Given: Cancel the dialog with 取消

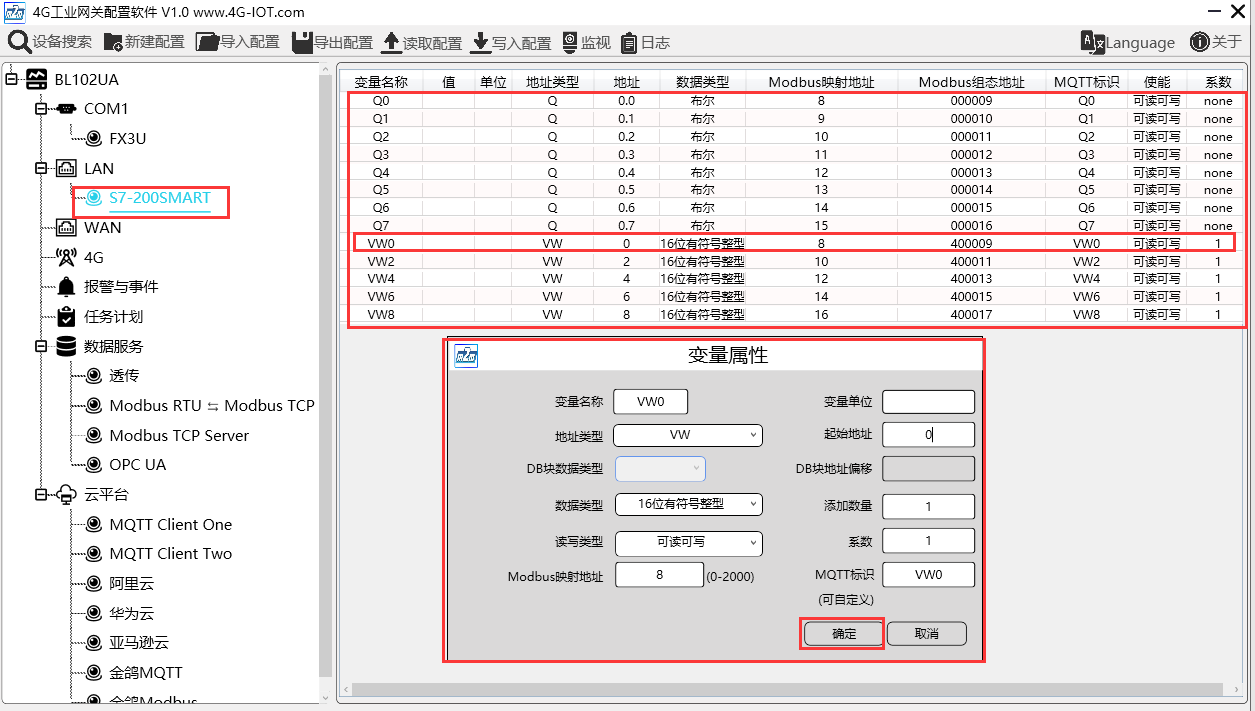Looking at the screenshot, I should [x=927, y=633].
